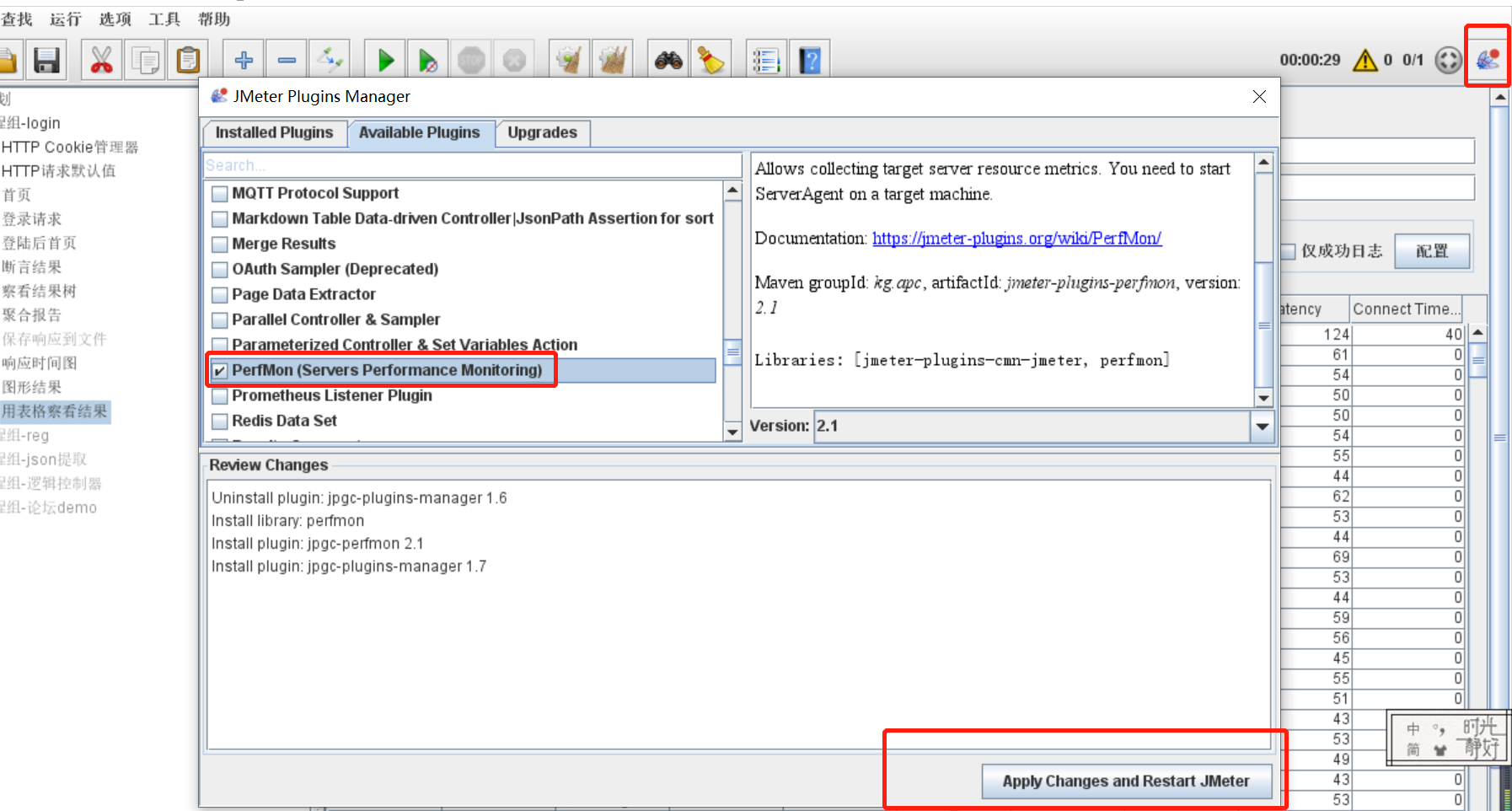1512x811 pixels.
Task: Open the 选项 menu
Action: (115, 19)
